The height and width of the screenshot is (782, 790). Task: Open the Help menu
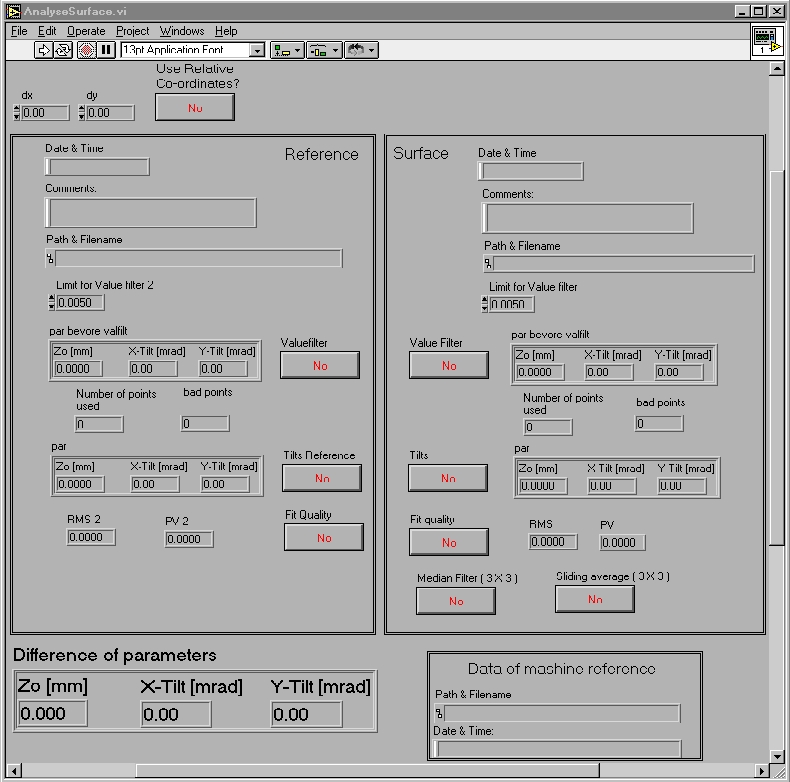[226, 31]
